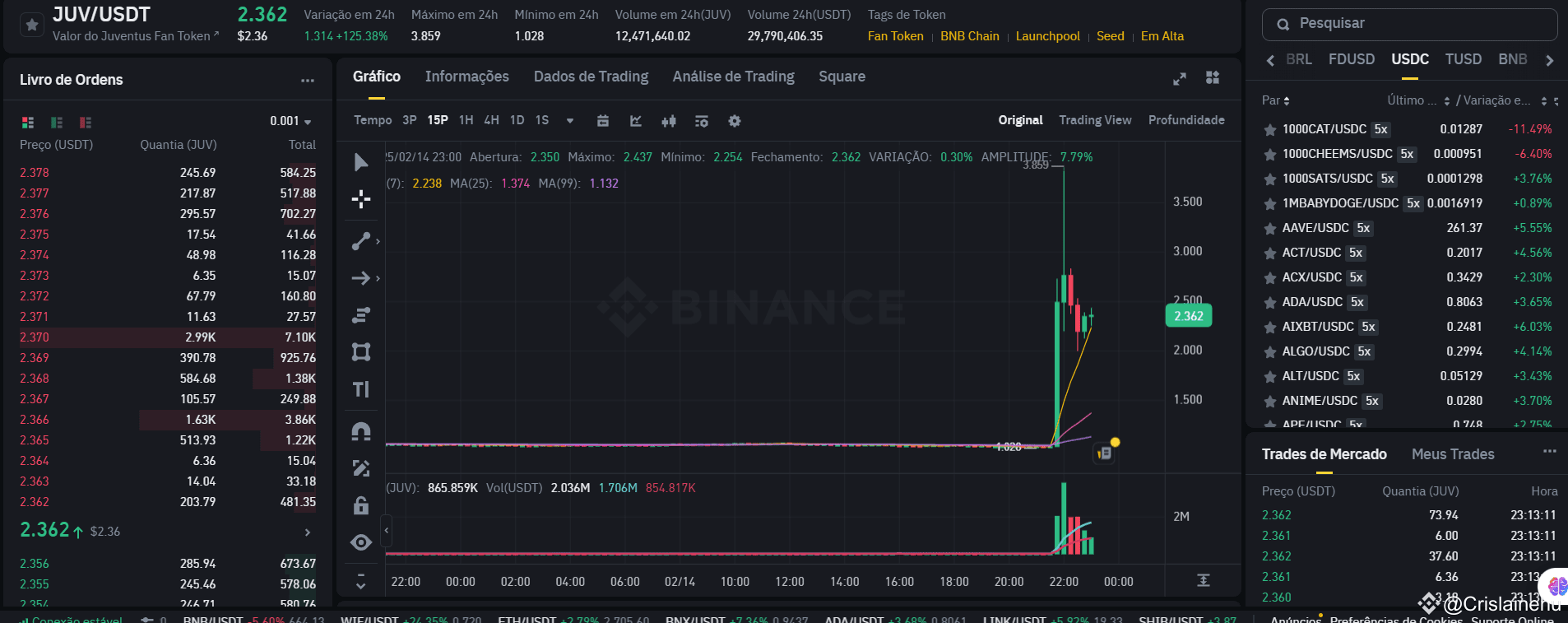Screen dimensions: 1568x623
Task: Sort pairs by Último preço column
Action: click(x=1418, y=100)
